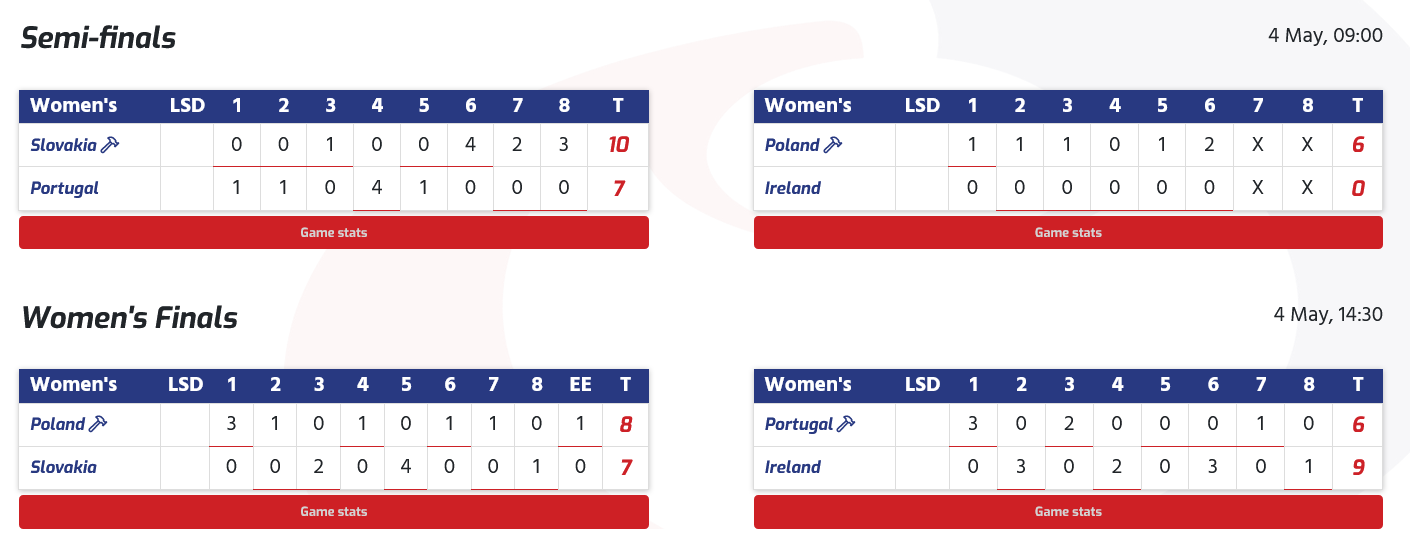
Task: Click Portugal team name in the semi-final table
Action: point(65,188)
